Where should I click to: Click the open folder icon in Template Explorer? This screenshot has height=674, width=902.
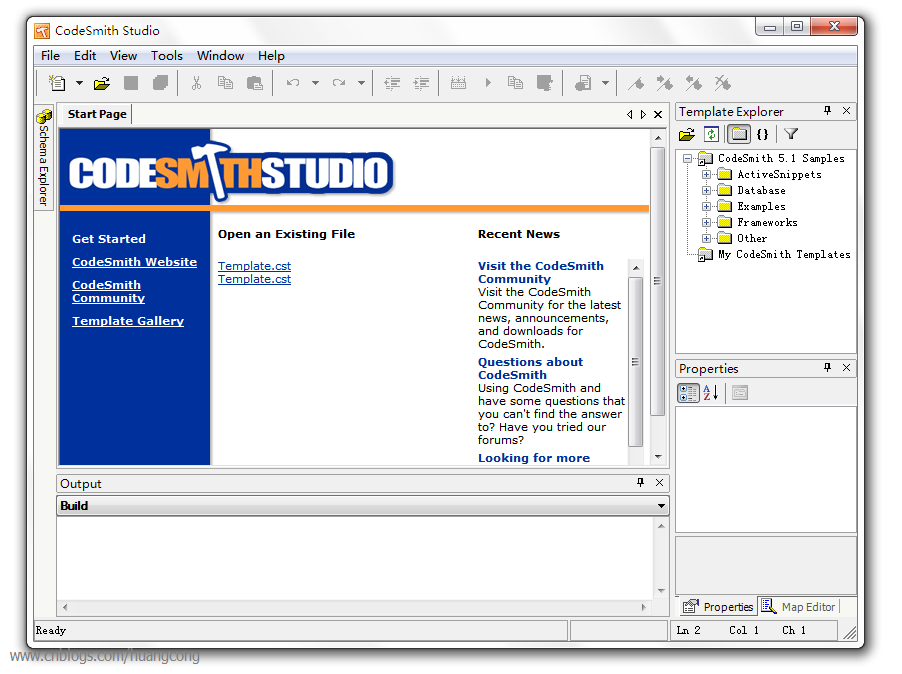[686, 134]
